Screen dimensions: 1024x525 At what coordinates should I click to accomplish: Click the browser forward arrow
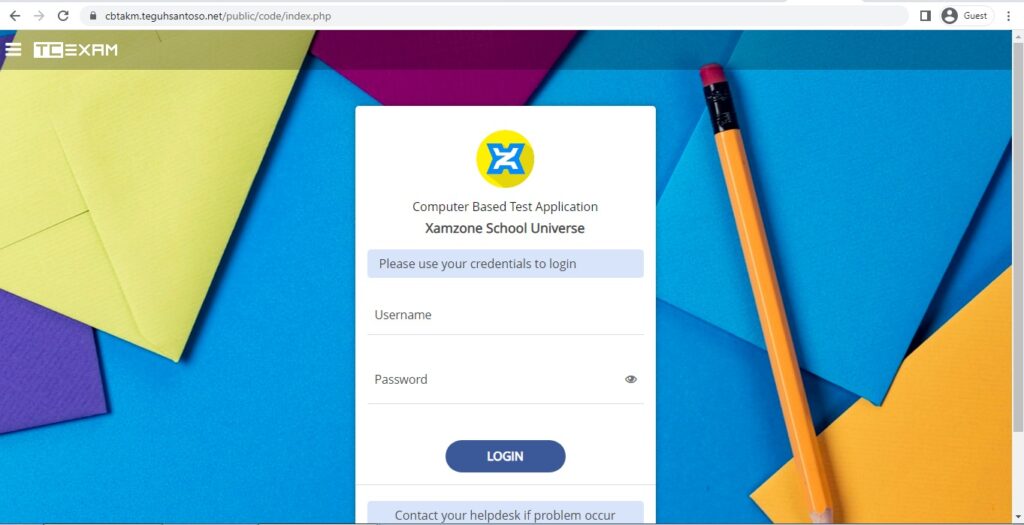(39, 16)
